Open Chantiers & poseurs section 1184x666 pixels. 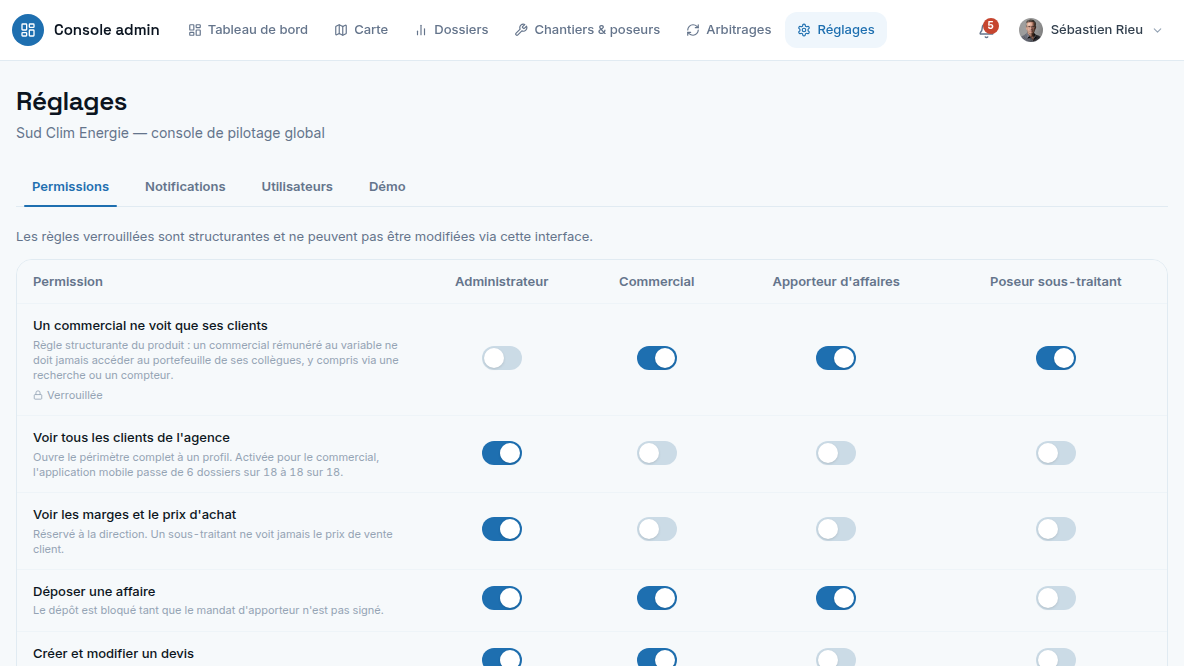click(587, 30)
